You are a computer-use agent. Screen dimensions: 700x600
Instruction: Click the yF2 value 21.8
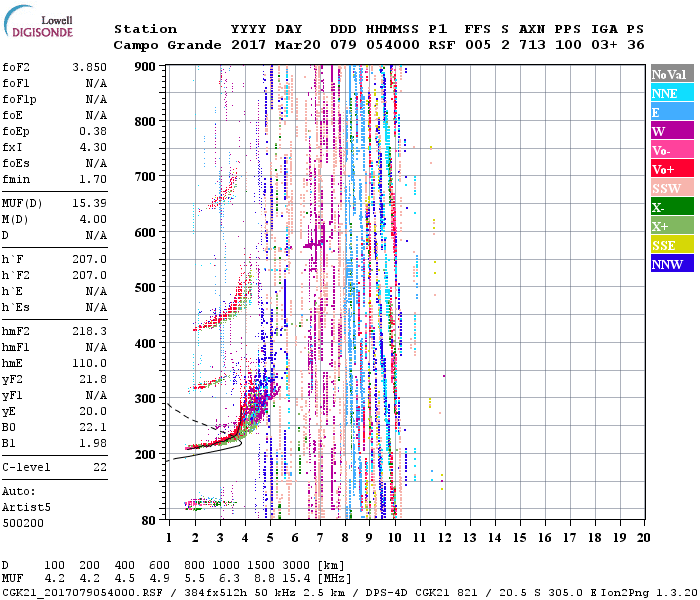click(x=93, y=379)
